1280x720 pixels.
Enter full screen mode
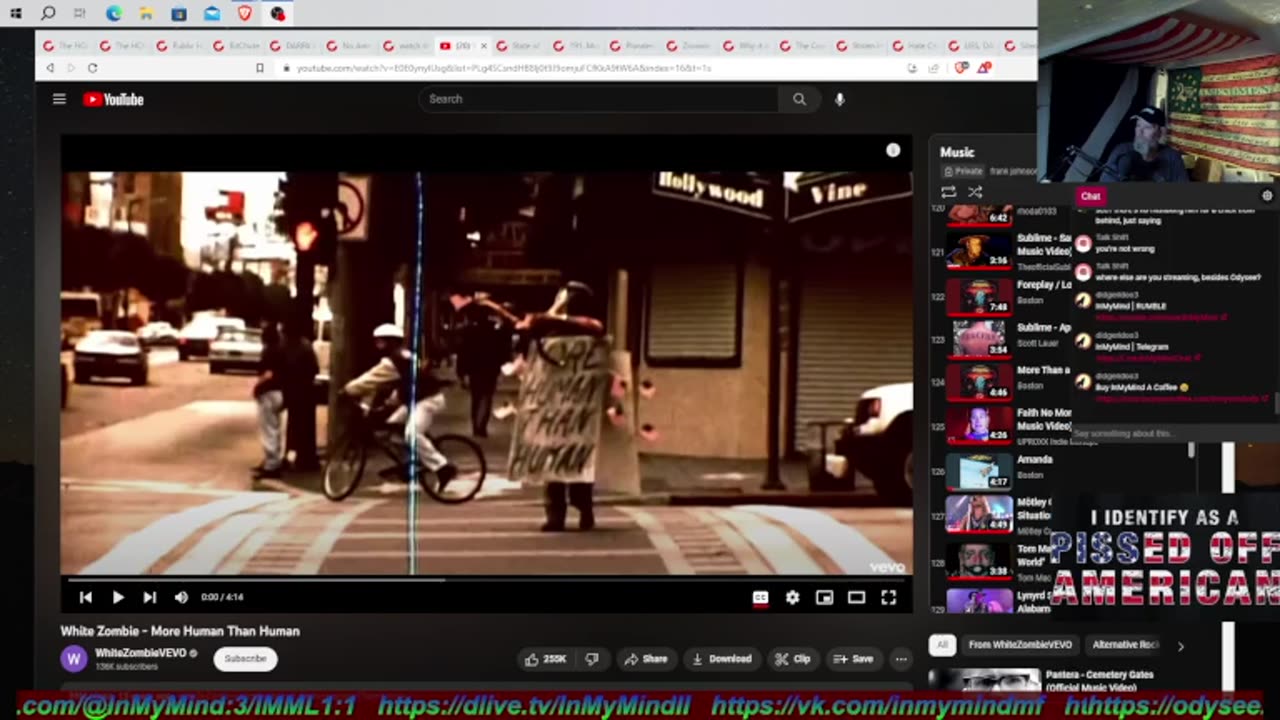coord(888,597)
